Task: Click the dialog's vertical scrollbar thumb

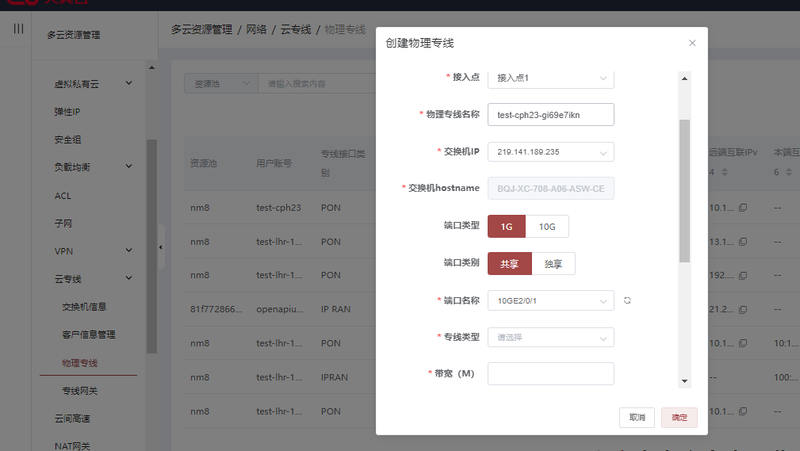Action: pyautogui.click(x=684, y=190)
